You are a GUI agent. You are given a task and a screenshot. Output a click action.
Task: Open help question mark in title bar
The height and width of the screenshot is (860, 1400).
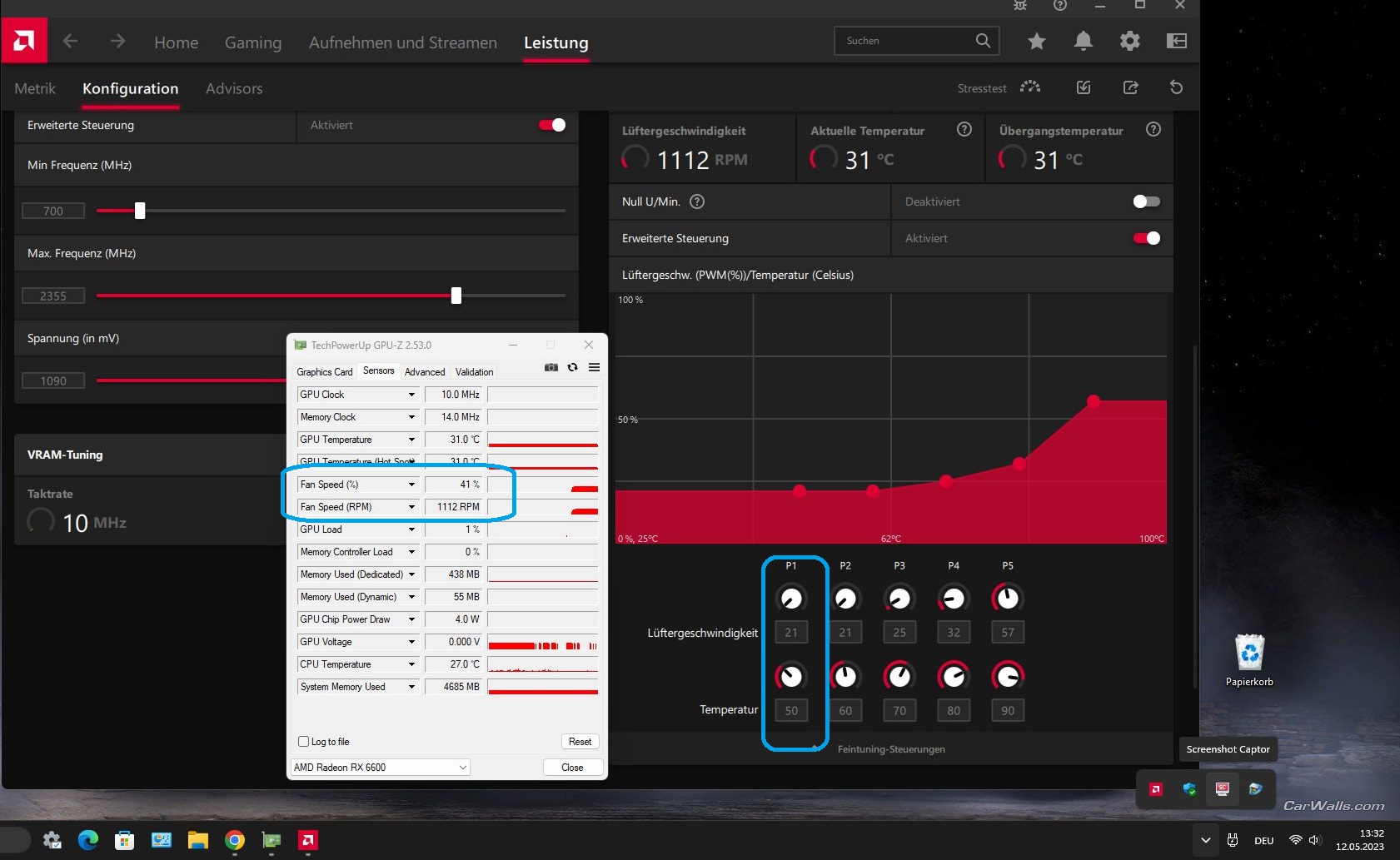pos(1060,5)
